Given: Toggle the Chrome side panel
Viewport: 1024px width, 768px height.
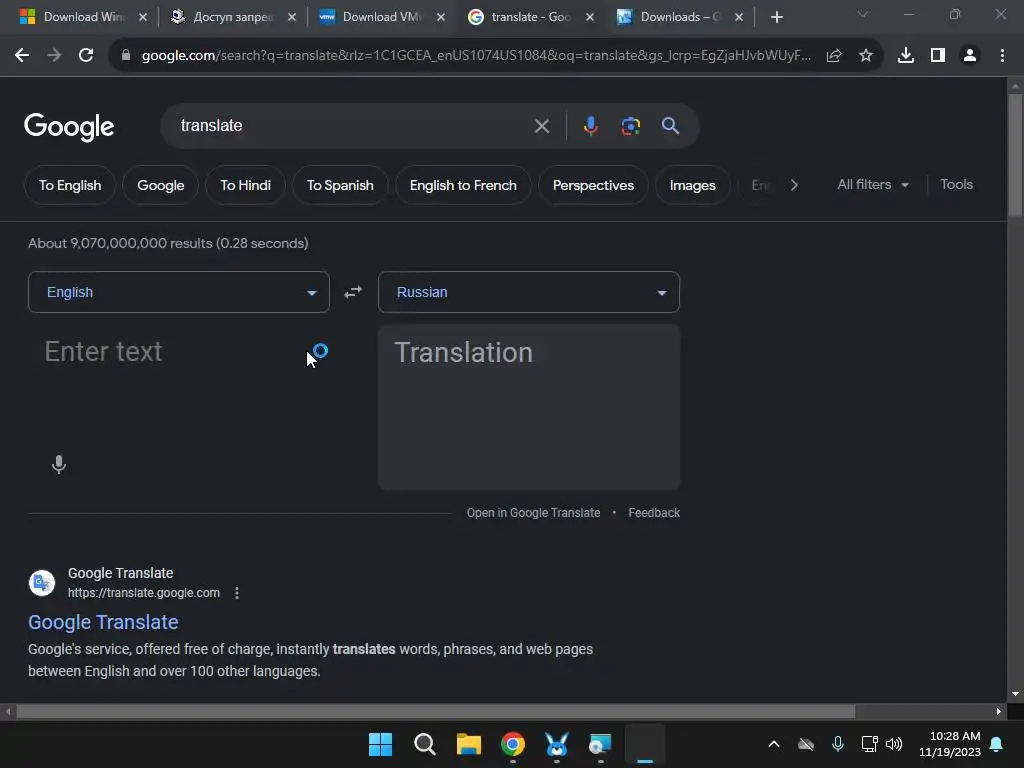Looking at the screenshot, I should click(x=938, y=56).
